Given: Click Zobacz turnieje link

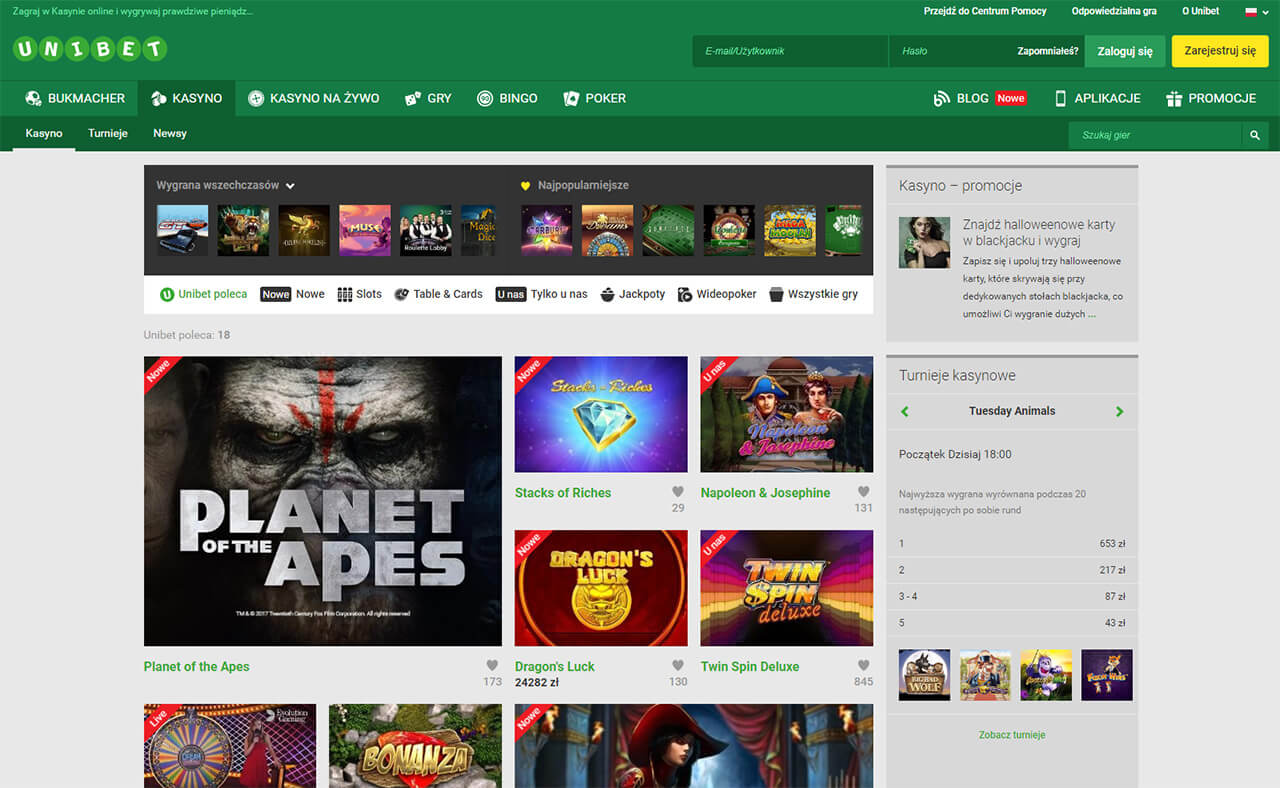Looking at the screenshot, I should [1012, 735].
